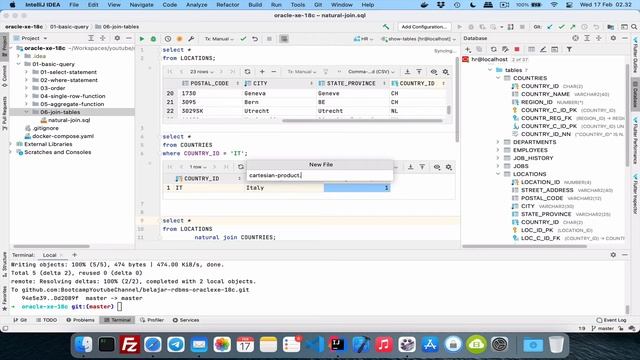Click the Italy cell in COUNTRIES result
640x360 pixels.
[284, 188]
